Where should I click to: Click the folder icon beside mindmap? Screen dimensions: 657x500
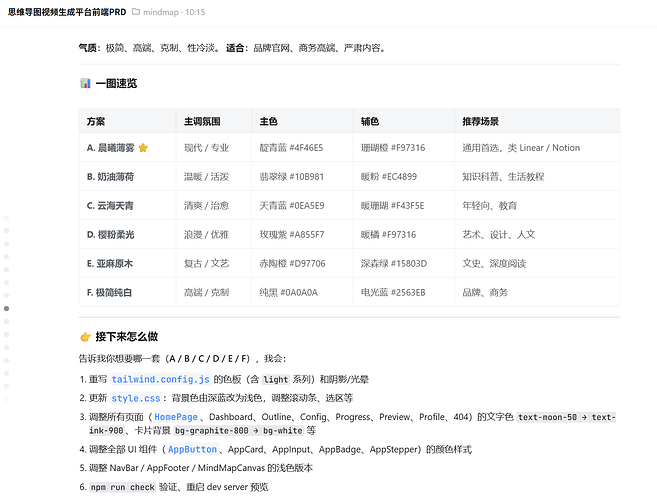tap(136, 12)
